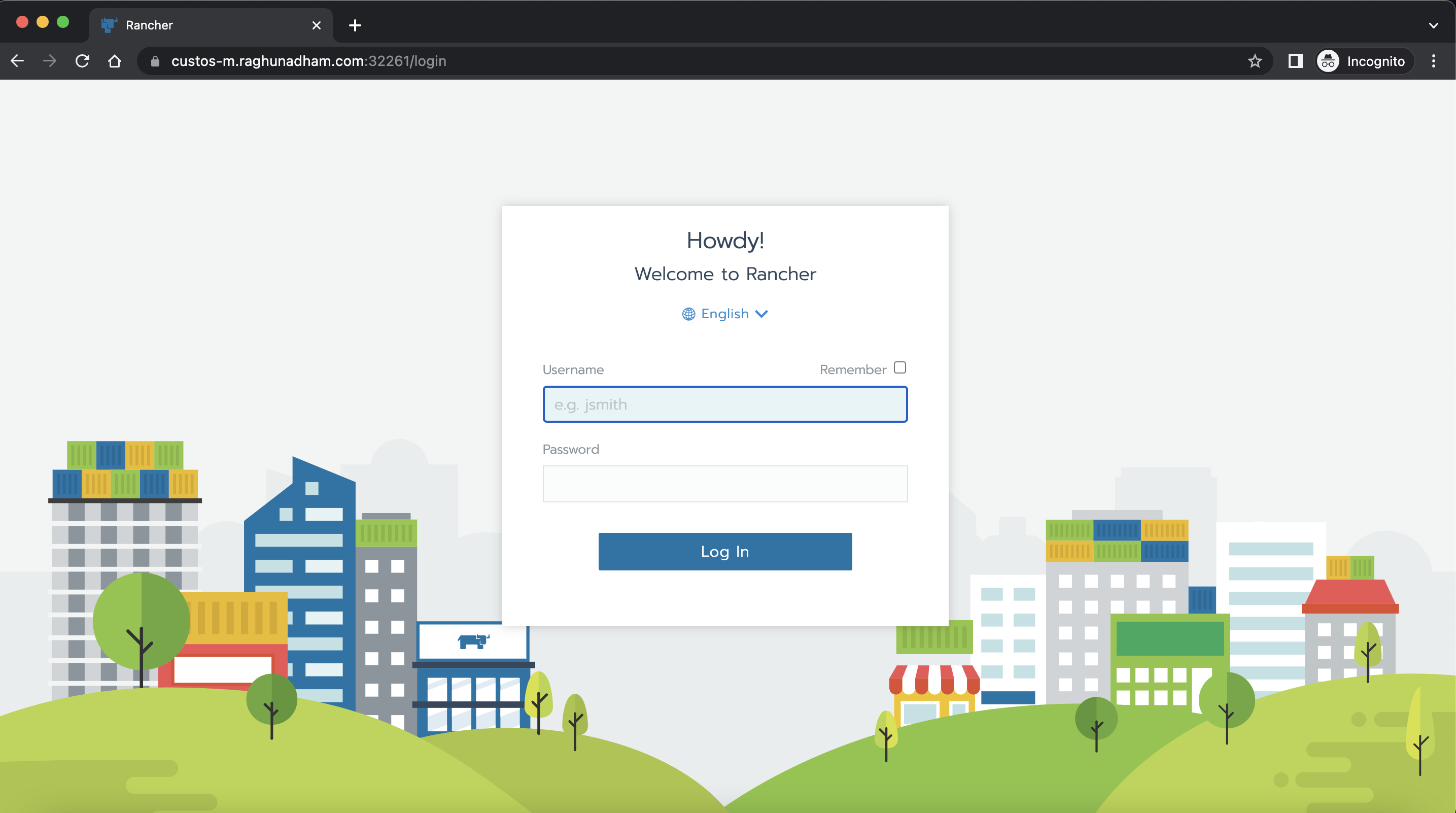Close the Rancher tab

[317, 25]
